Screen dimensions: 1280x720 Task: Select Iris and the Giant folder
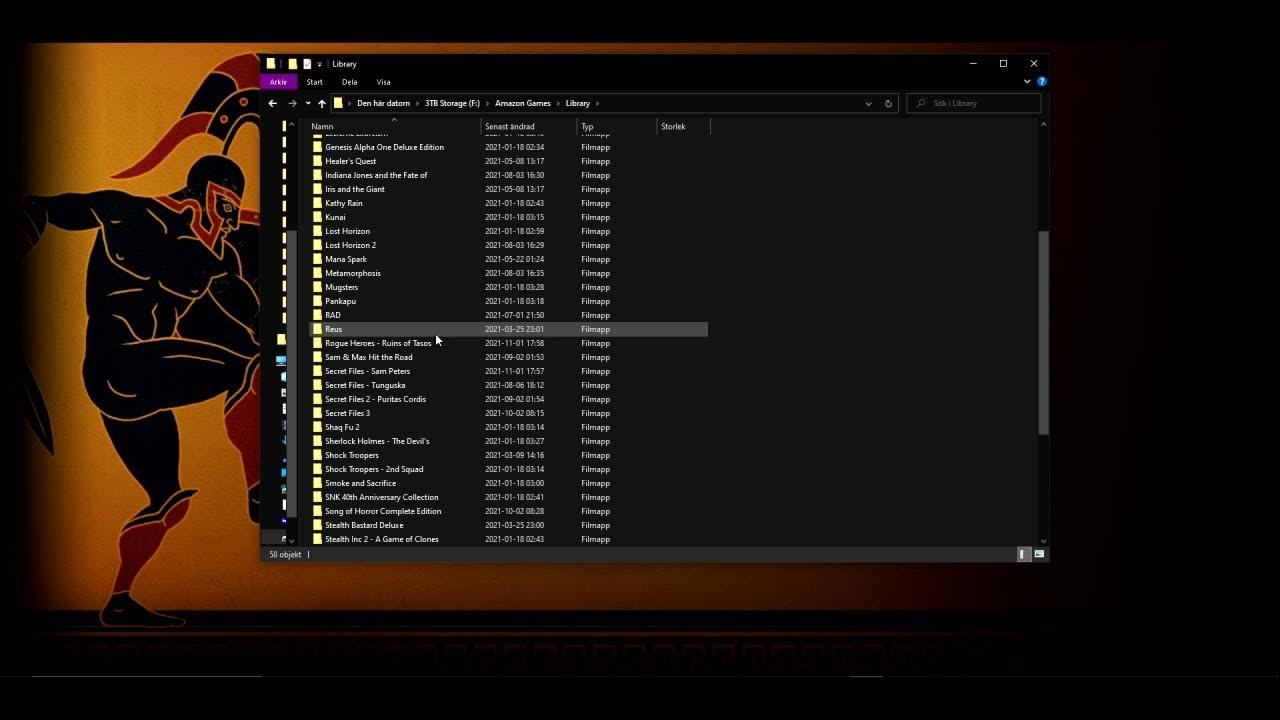pyautogui.click(x=355, y=189)
